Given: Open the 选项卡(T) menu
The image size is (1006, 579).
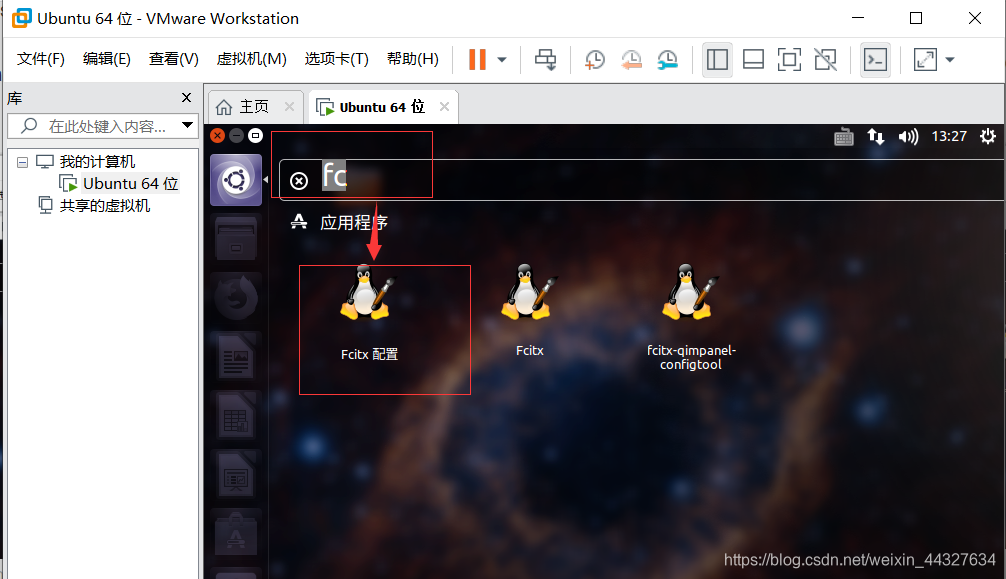Looking at the screenshot, I should point(336,59).
